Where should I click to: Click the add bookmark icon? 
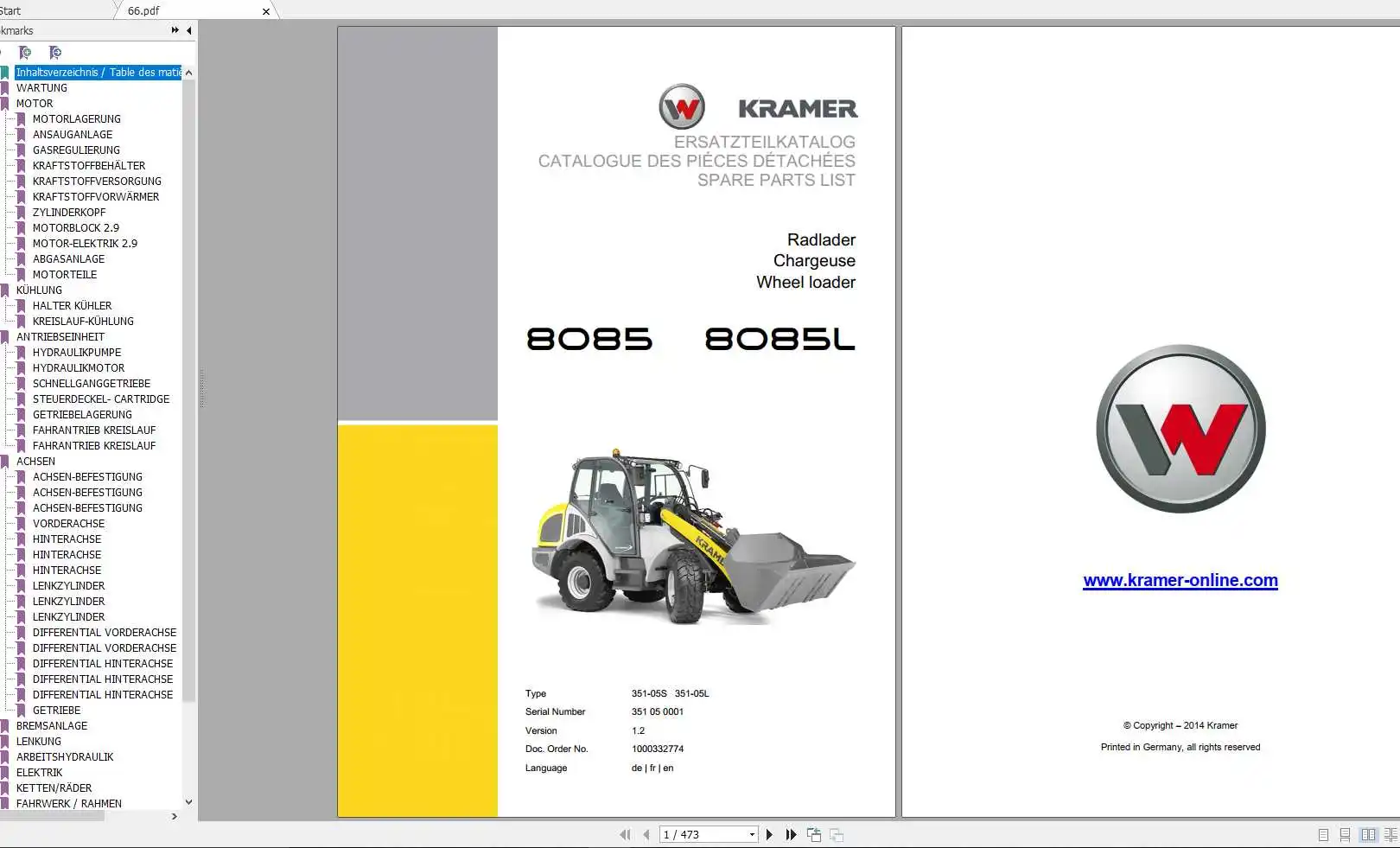(25, 53)
